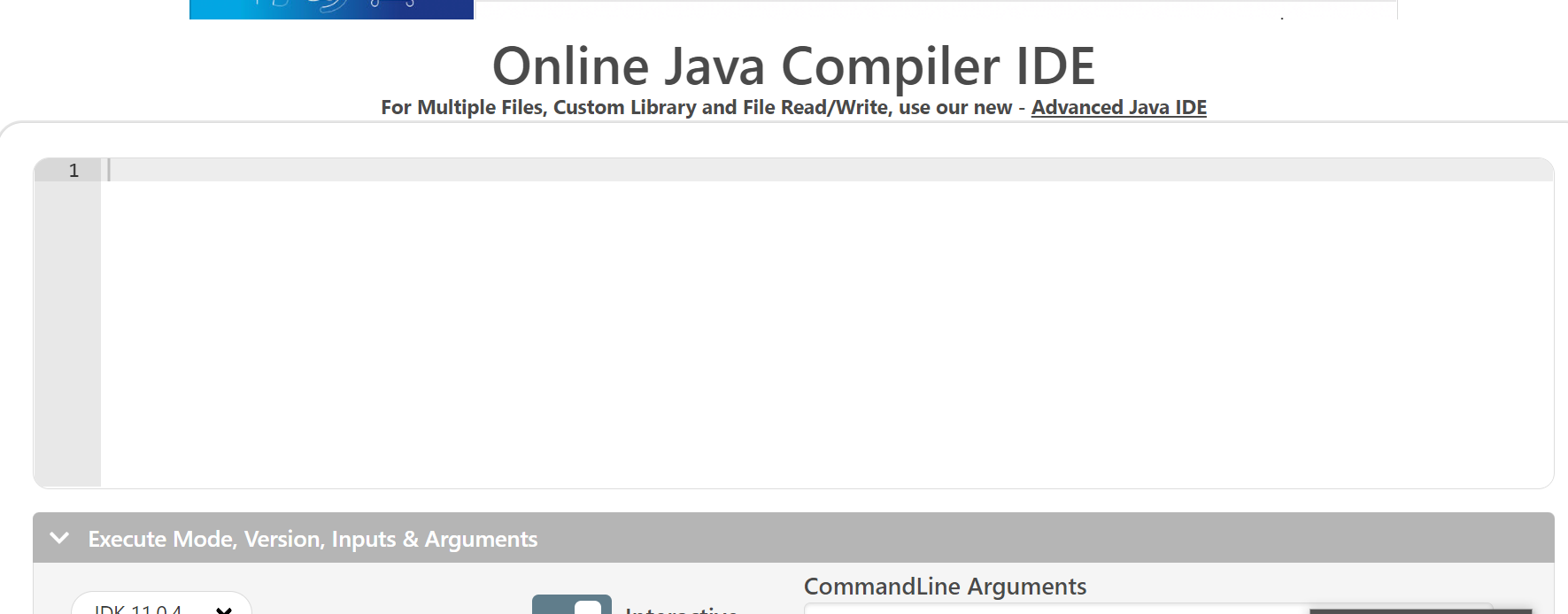Click the Online Java Compiler IDE heading
This screenshot has height=614, width=1568.
point(793,65)
